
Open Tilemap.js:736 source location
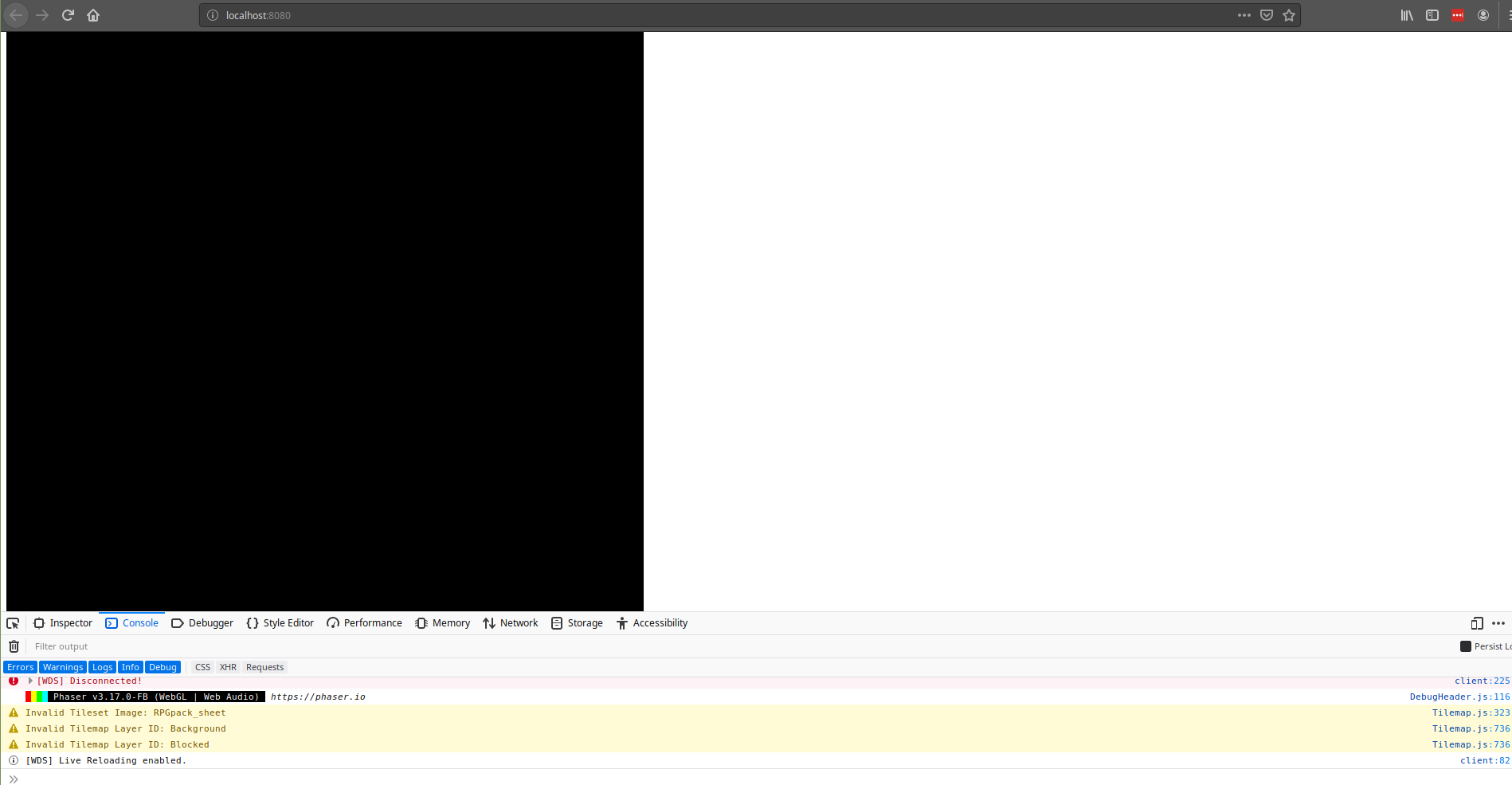coord(1470,728)
